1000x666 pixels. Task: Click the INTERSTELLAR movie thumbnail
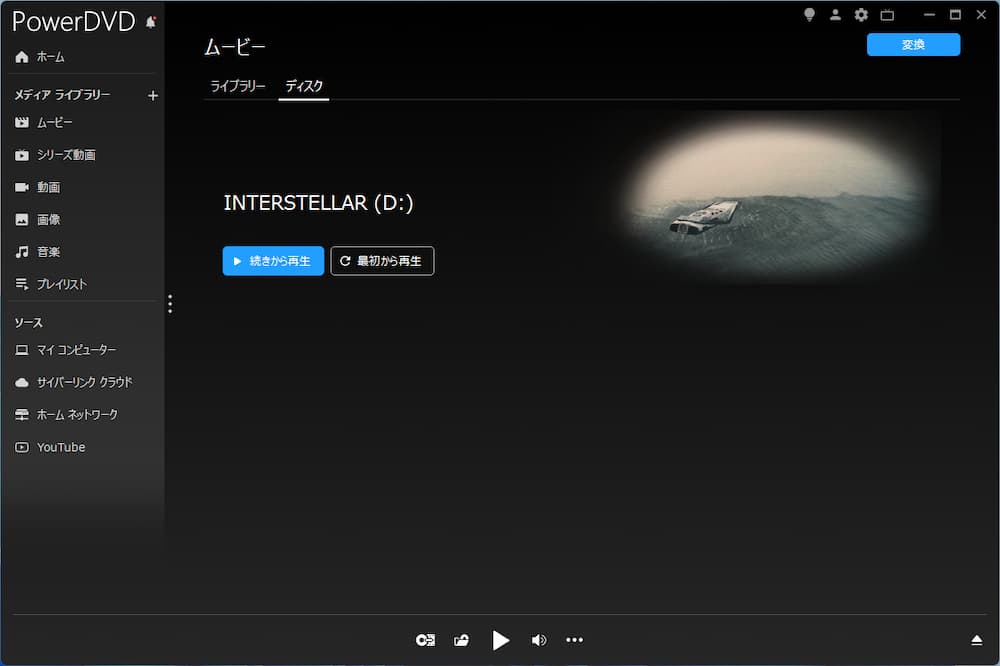pyautogui.click(x=776, y=199)
